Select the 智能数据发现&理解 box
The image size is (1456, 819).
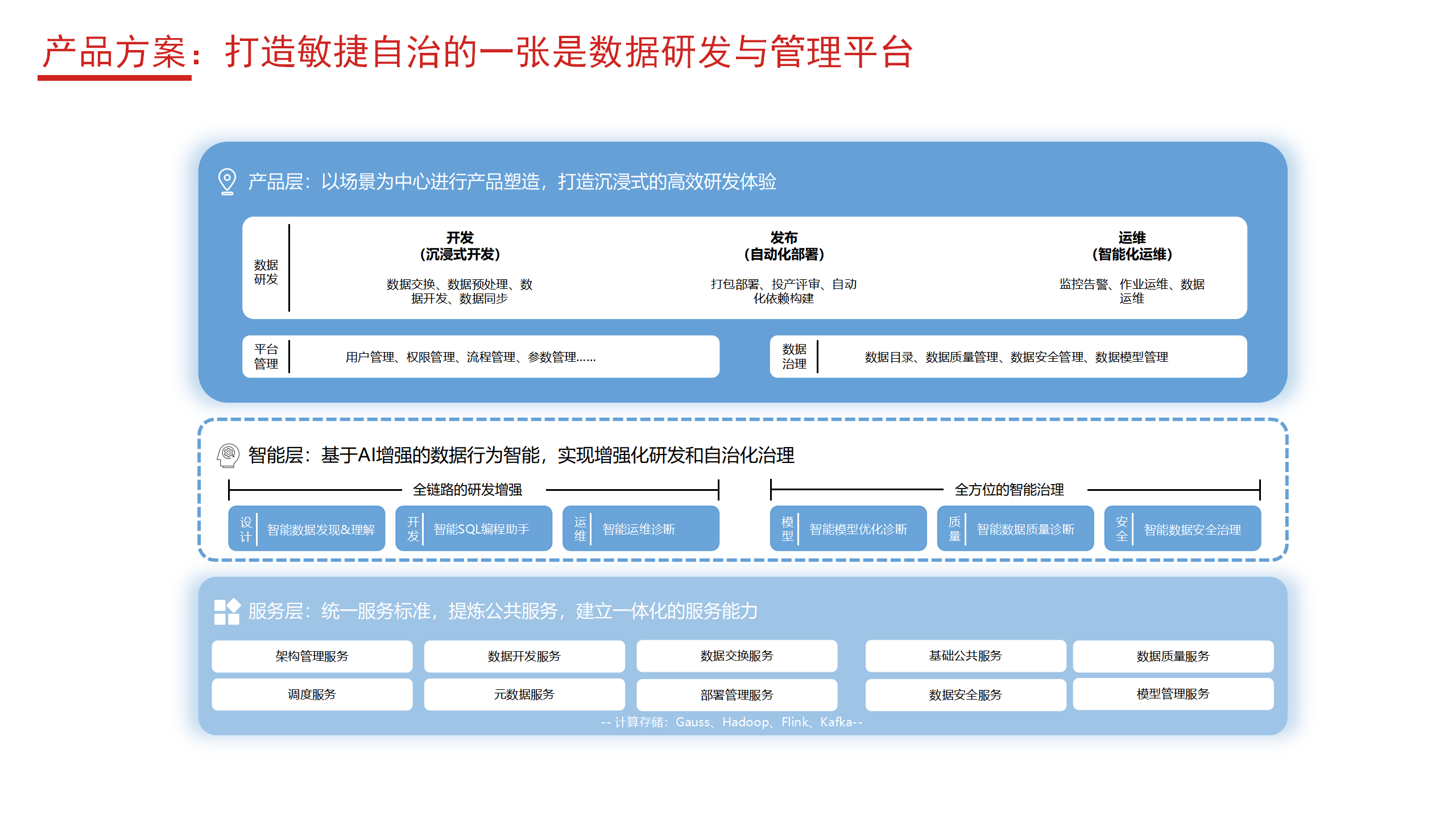click(x=307, y=528)
